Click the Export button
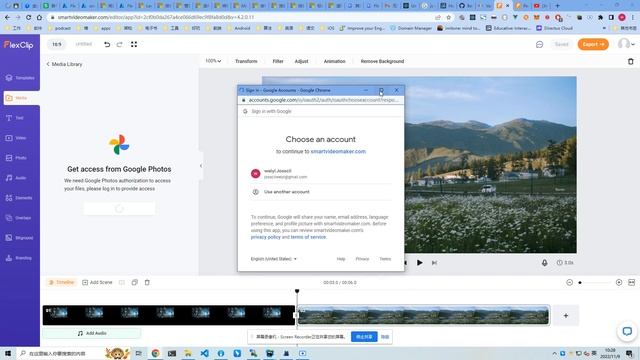This screenshot has height=360, width=640. point(593,44)
